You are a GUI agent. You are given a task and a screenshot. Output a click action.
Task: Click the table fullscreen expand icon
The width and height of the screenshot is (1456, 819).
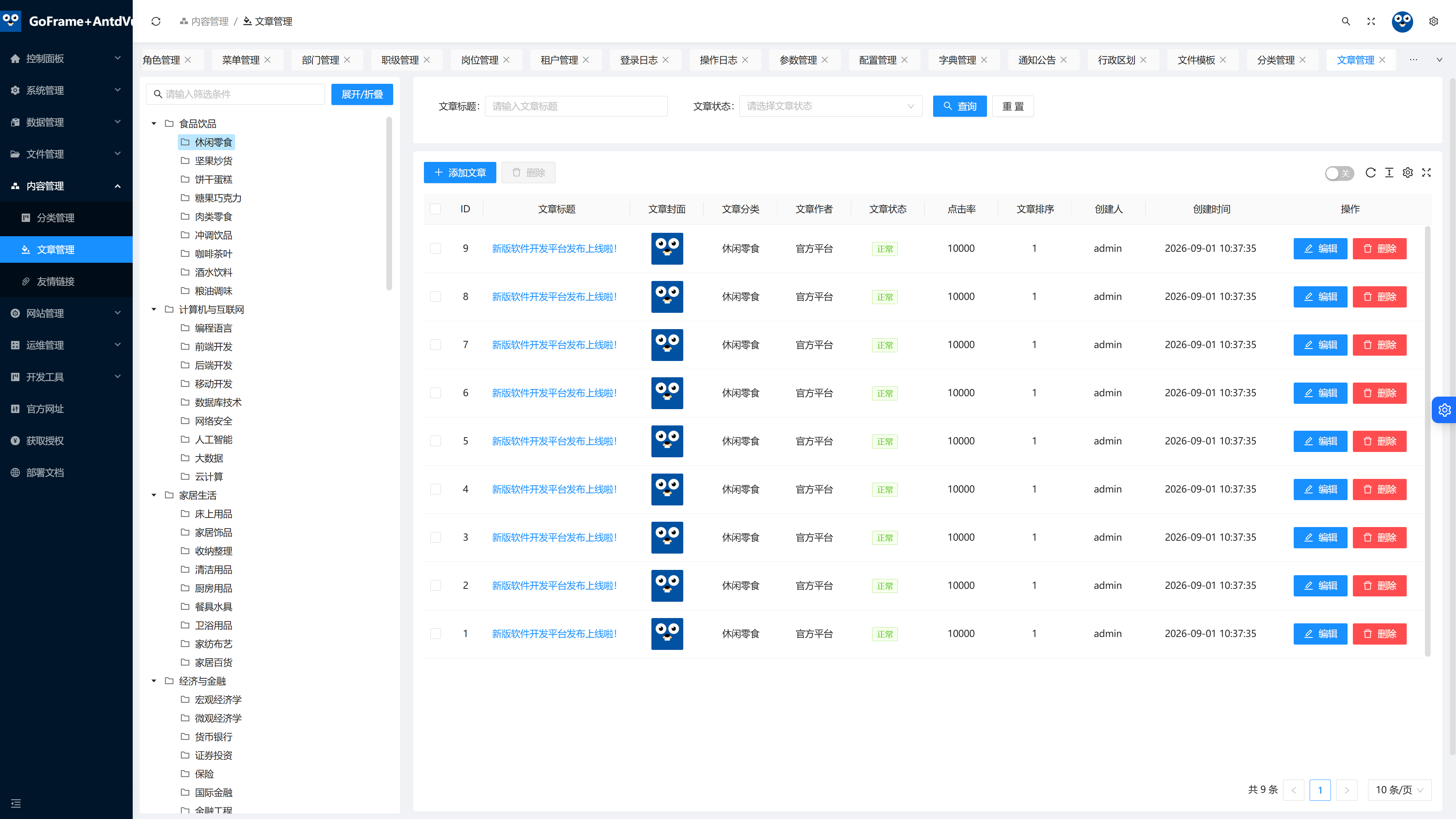1426,173
